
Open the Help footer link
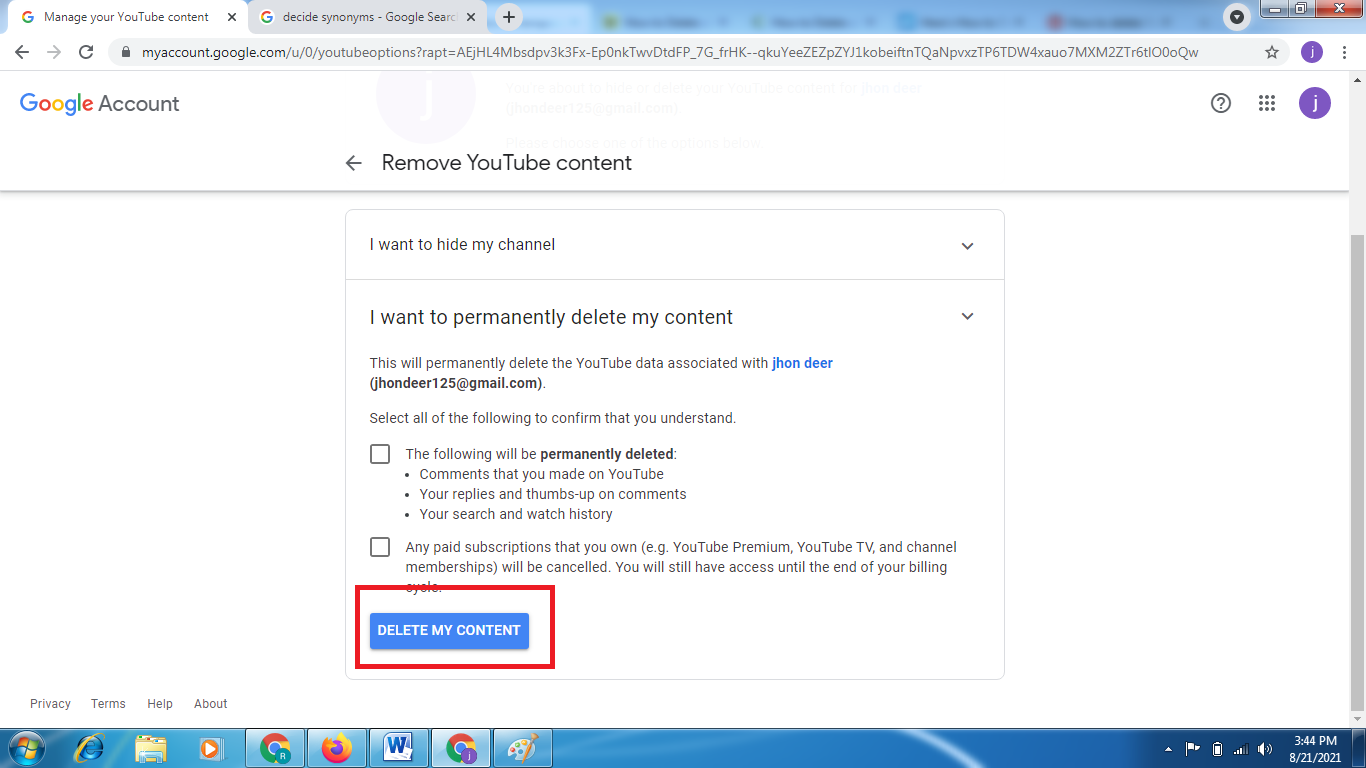[x=160, y=704]
